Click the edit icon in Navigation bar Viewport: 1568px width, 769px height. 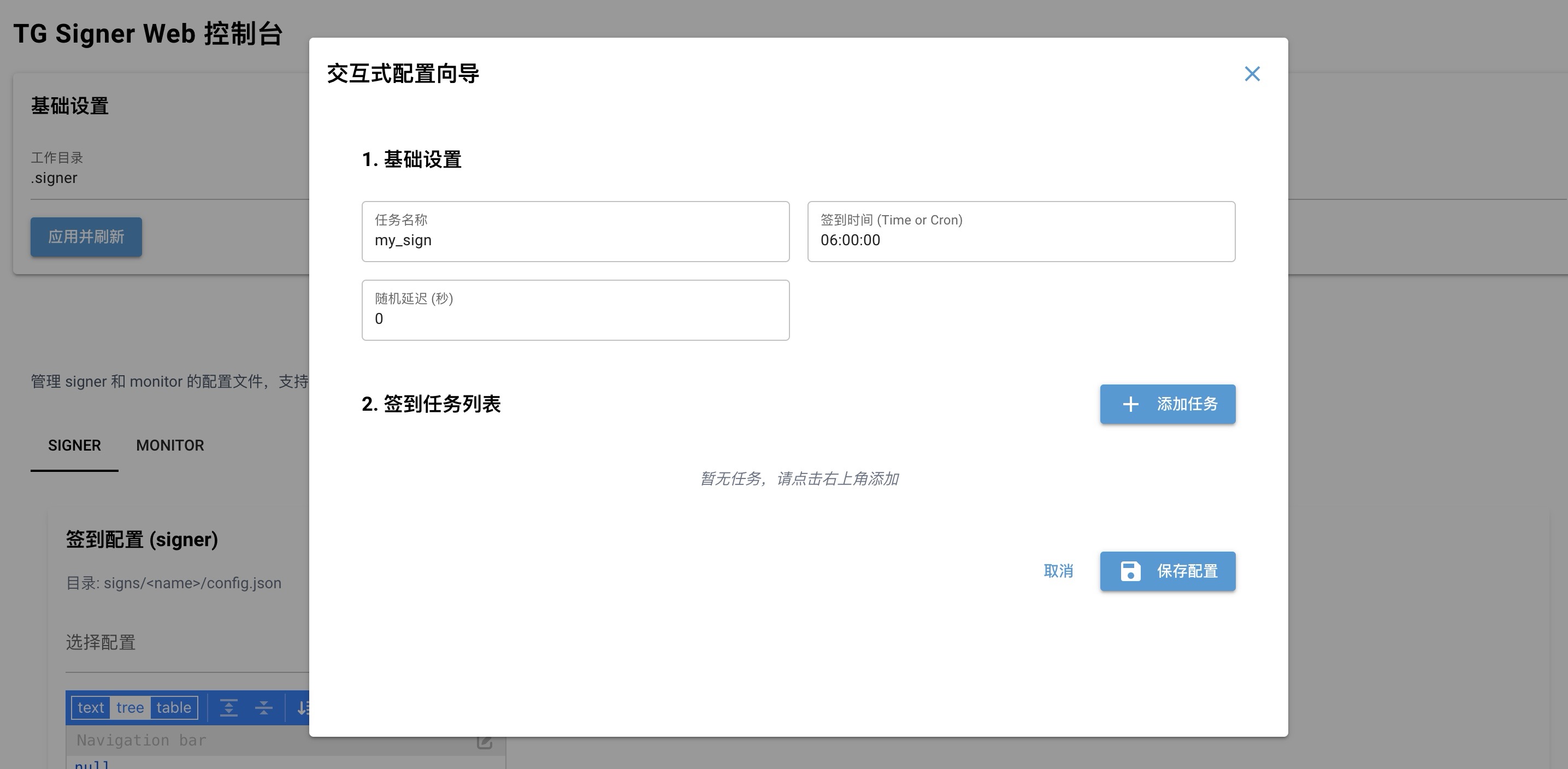coord(484,742)
